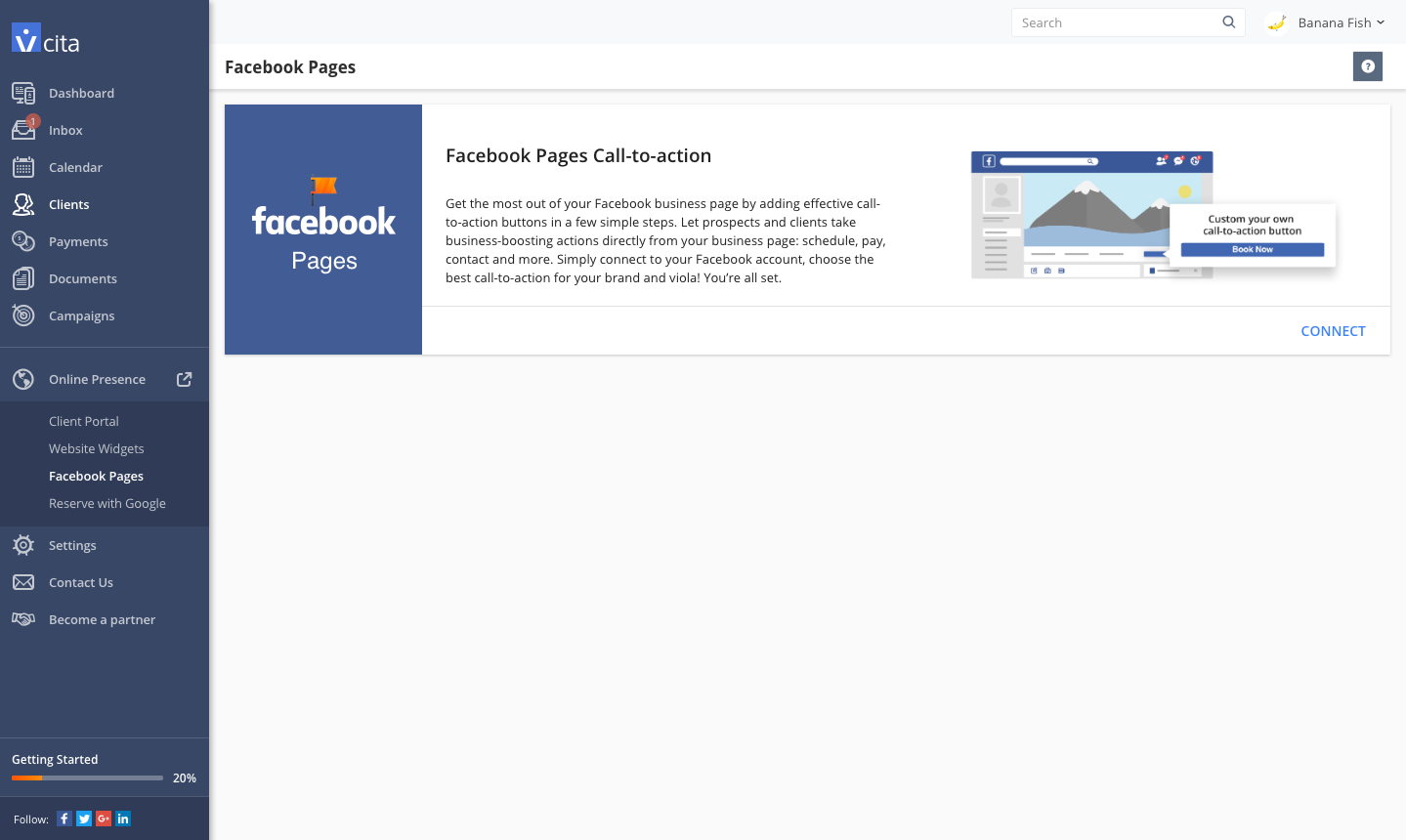Follow vcita on Google Plus icon
The width and height of the screenshot is (1406, 840).
pos(104,819)
